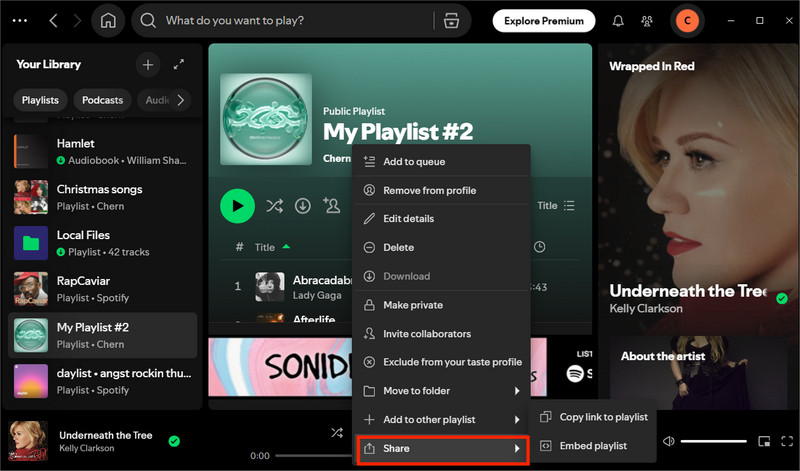Open the Browse icon in search bar
The image size is (800, 471).
point(451,20)
